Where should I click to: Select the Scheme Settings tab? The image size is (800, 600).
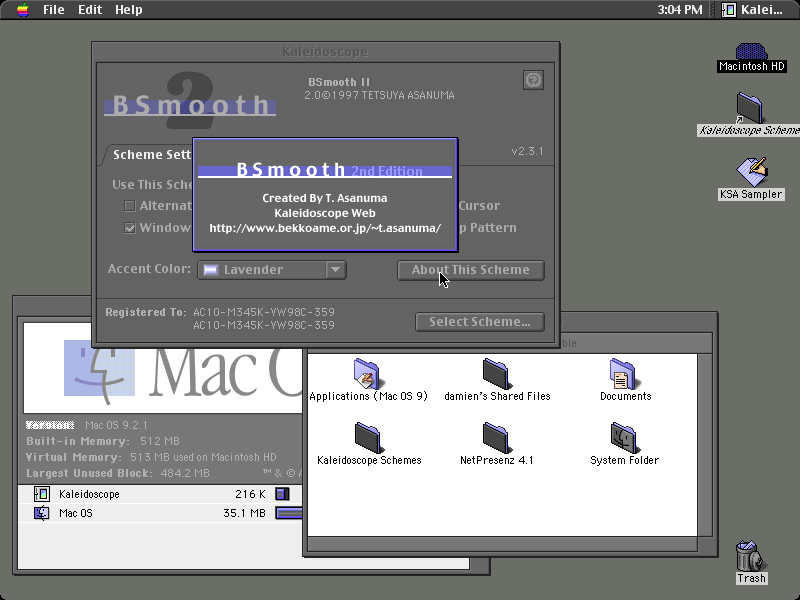point(151,155)
